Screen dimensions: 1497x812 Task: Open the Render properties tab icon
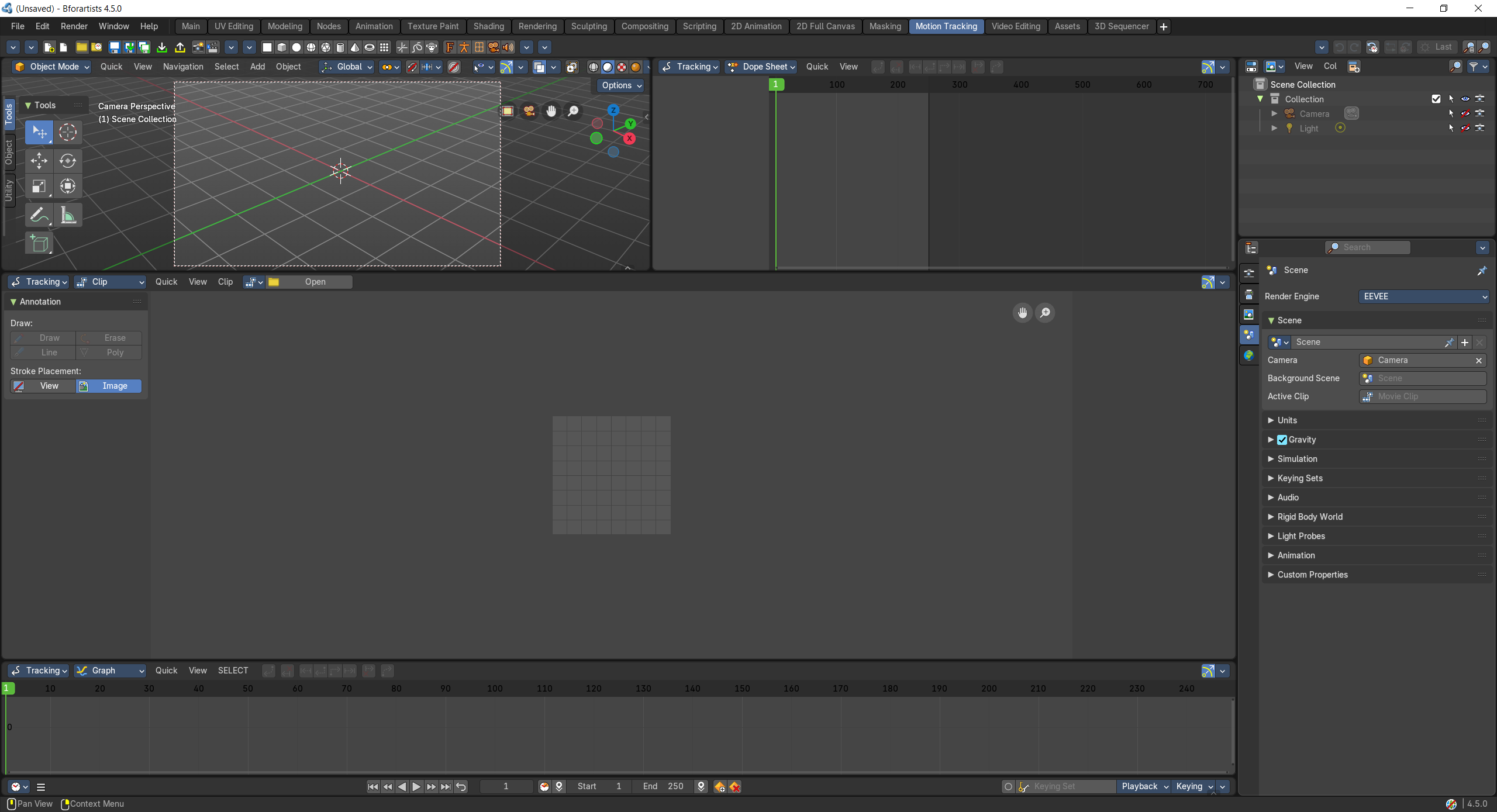[x=1249, y=272]
